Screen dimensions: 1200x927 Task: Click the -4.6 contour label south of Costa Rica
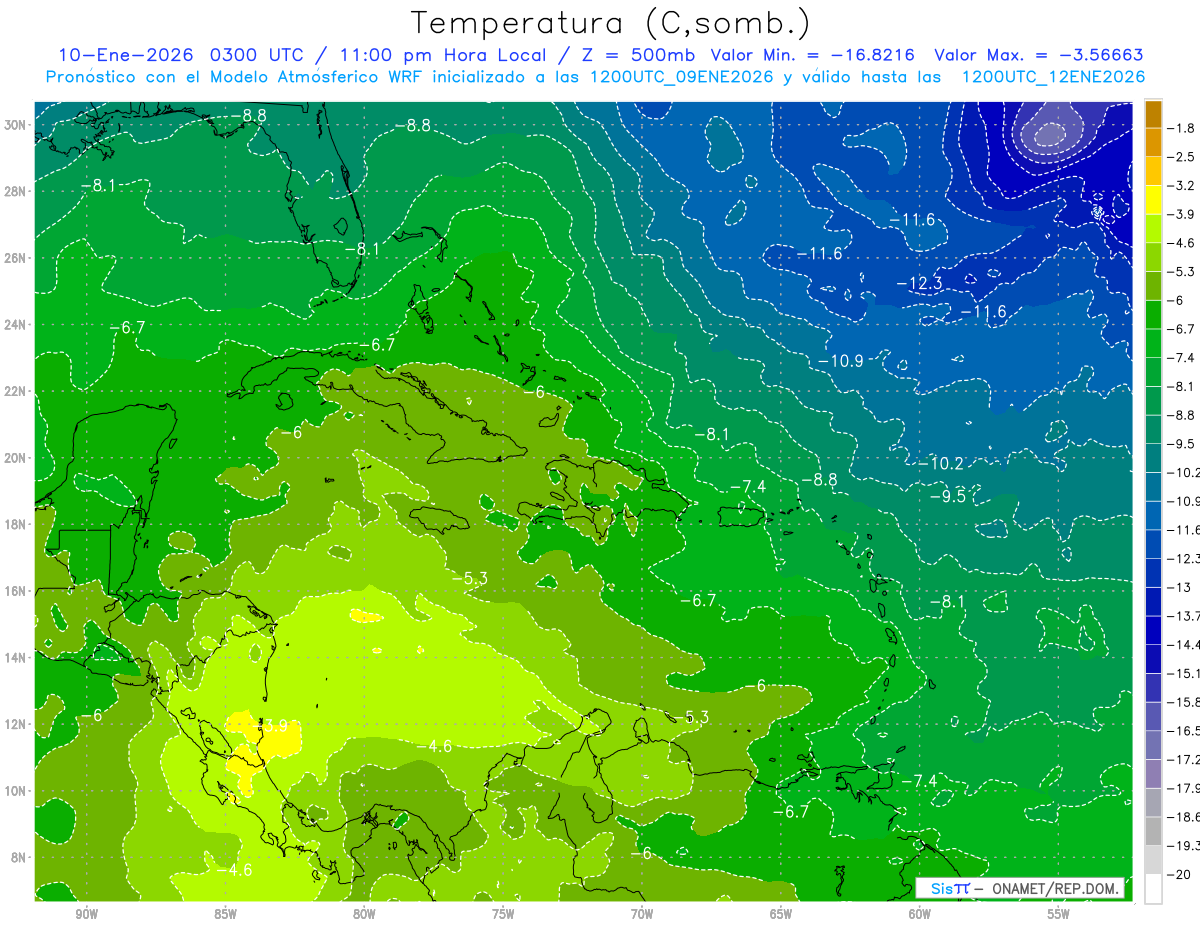click(x=234, y=869)
